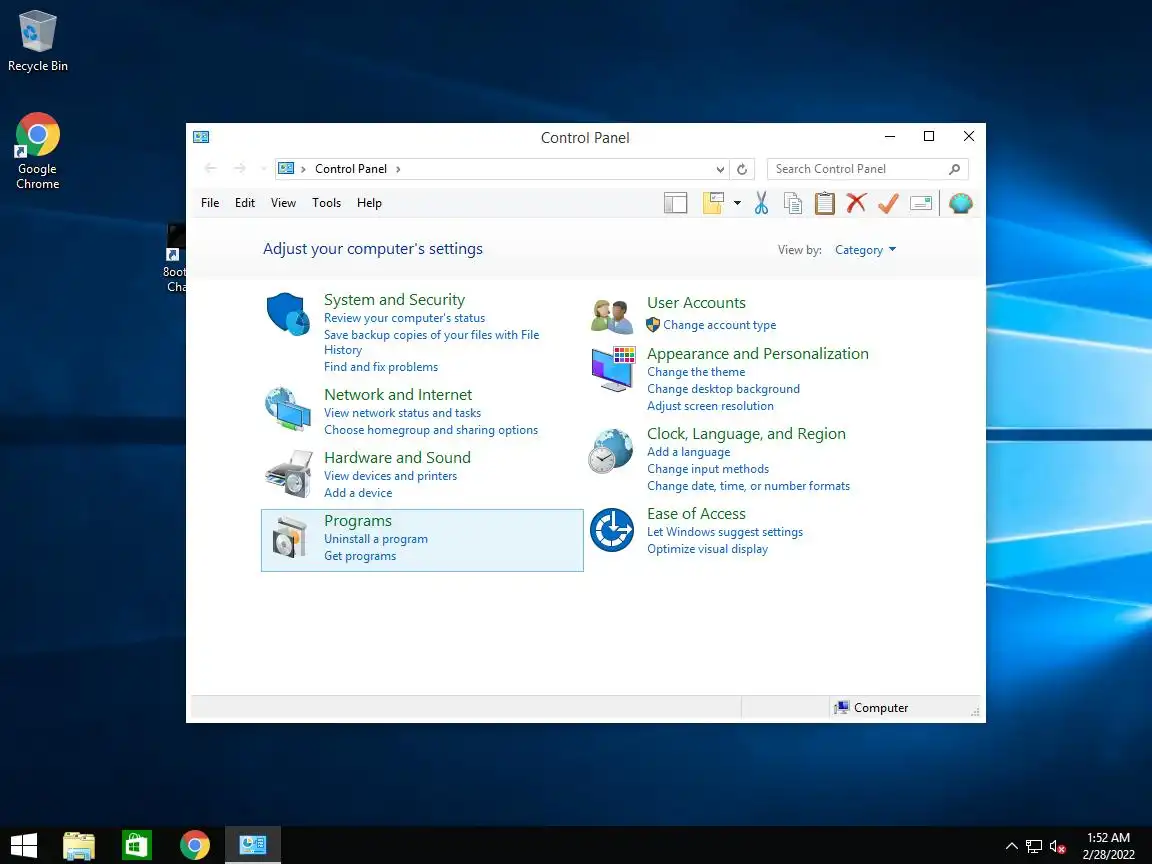Open the recent locations dropdown arrow
This screenshot has width=1152, height=864.
pos(263,169)
